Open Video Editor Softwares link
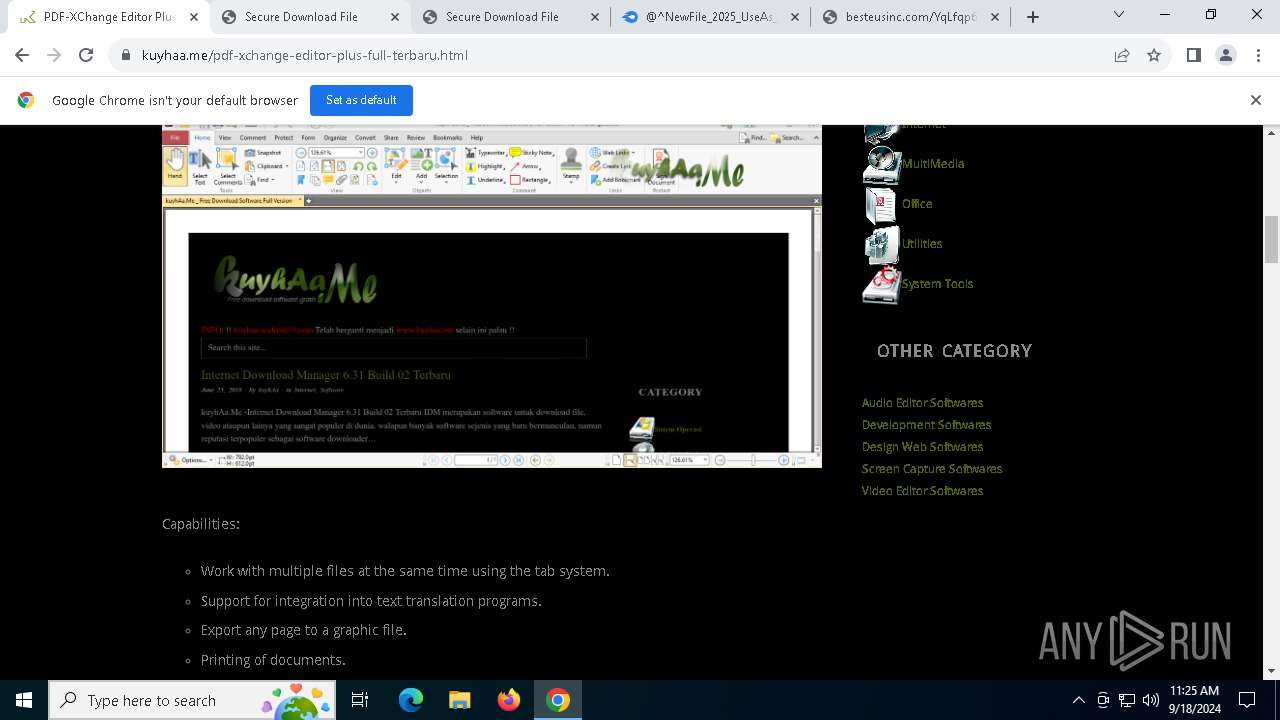The image size is (1280, 720). pos(922,491)
